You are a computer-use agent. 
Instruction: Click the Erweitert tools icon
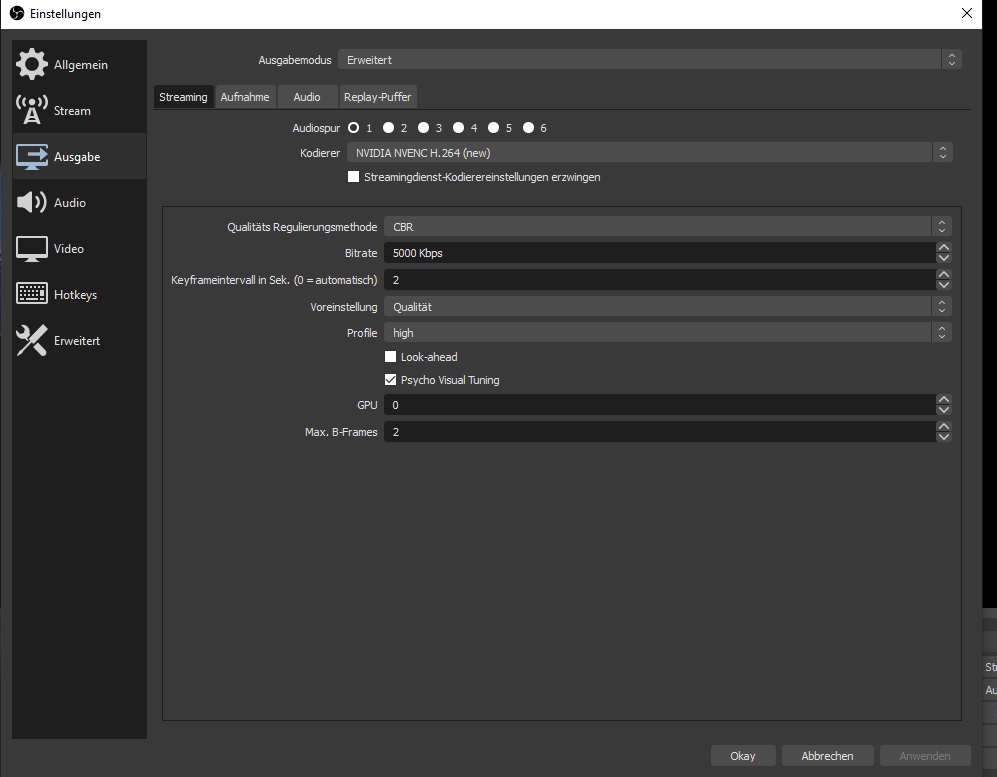coord(32,341)
